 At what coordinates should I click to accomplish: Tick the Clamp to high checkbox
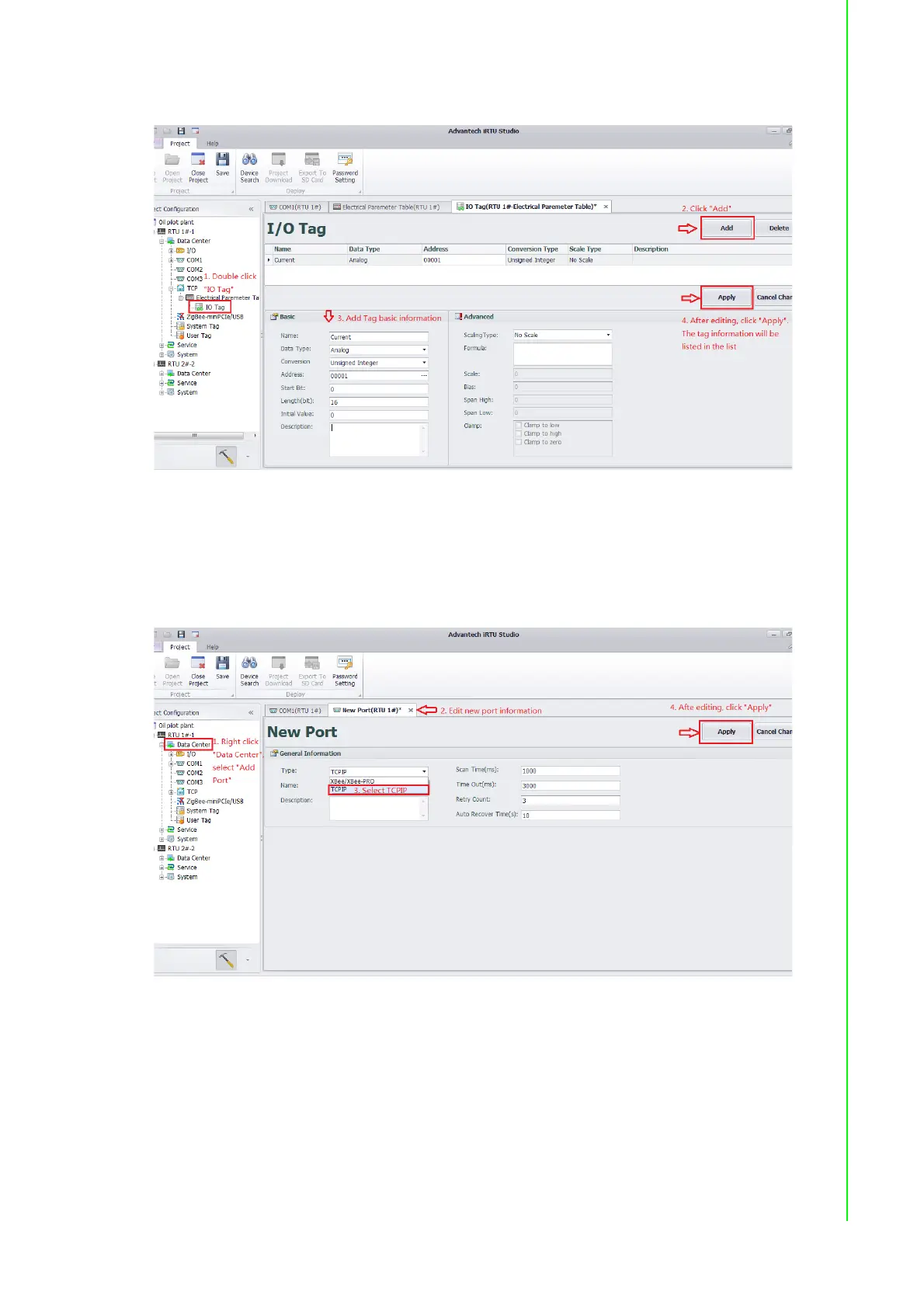519,434
